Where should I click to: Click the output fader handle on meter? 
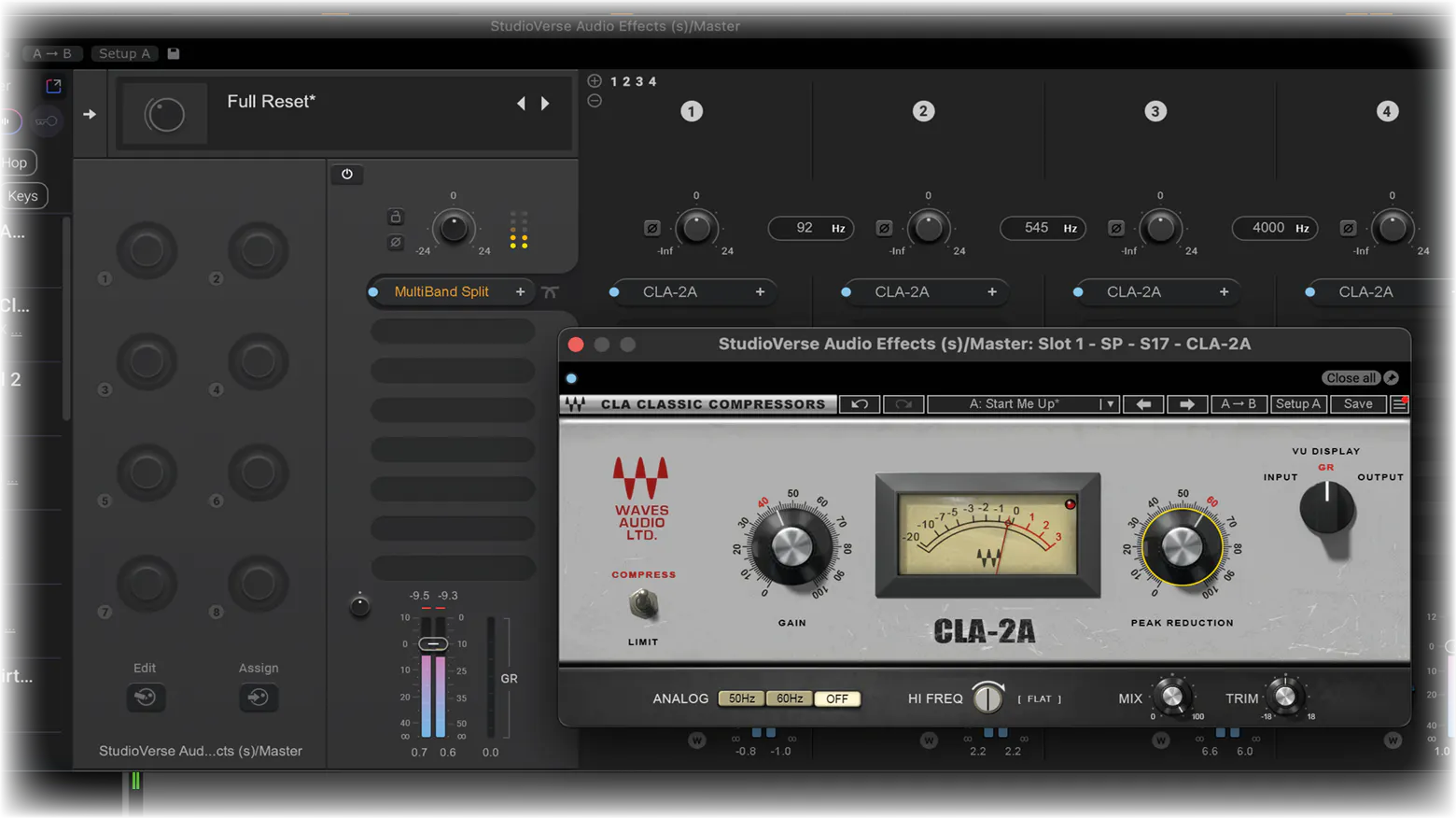tap(433, 644)
